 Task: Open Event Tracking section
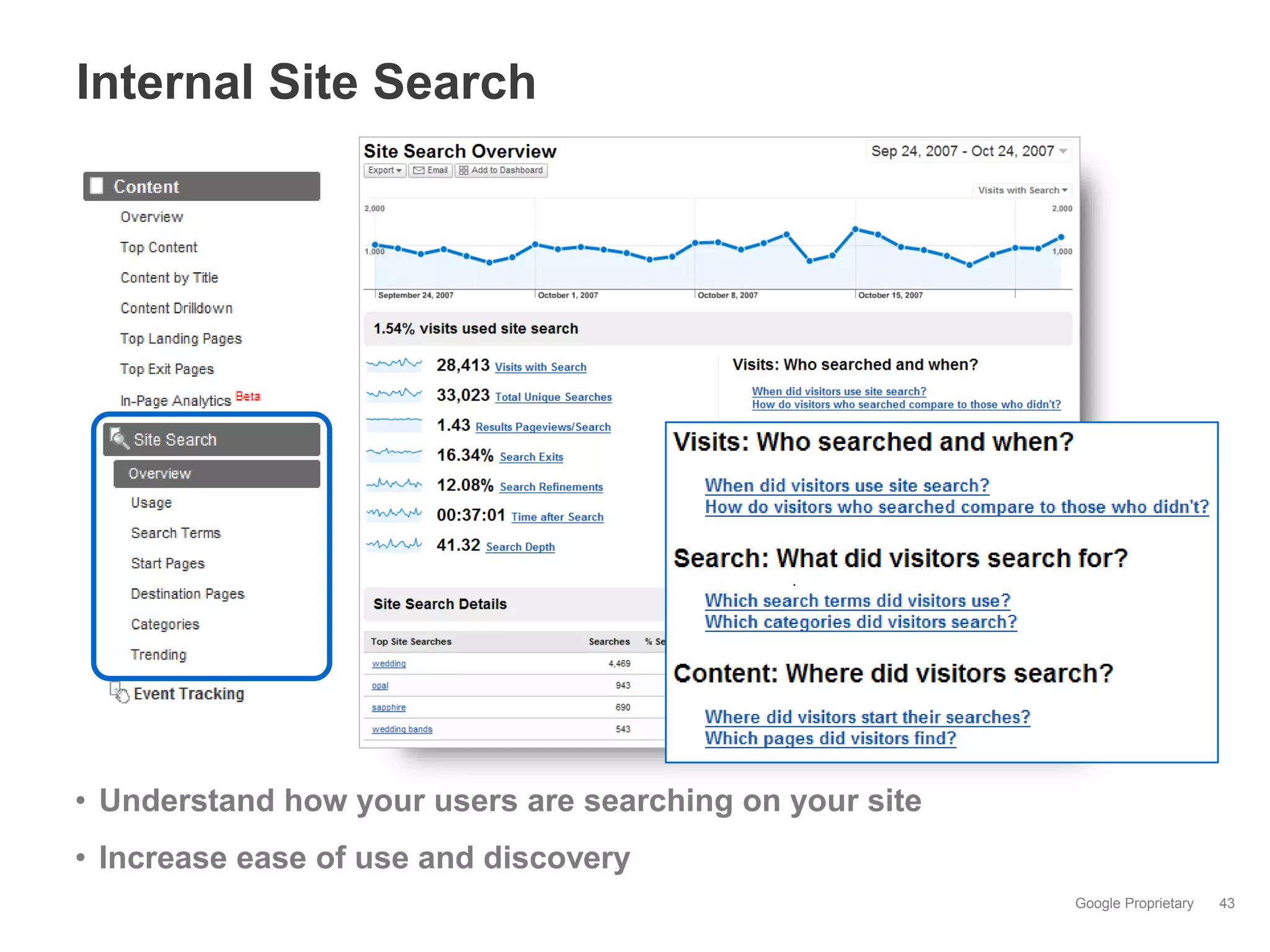coord(189,694)
